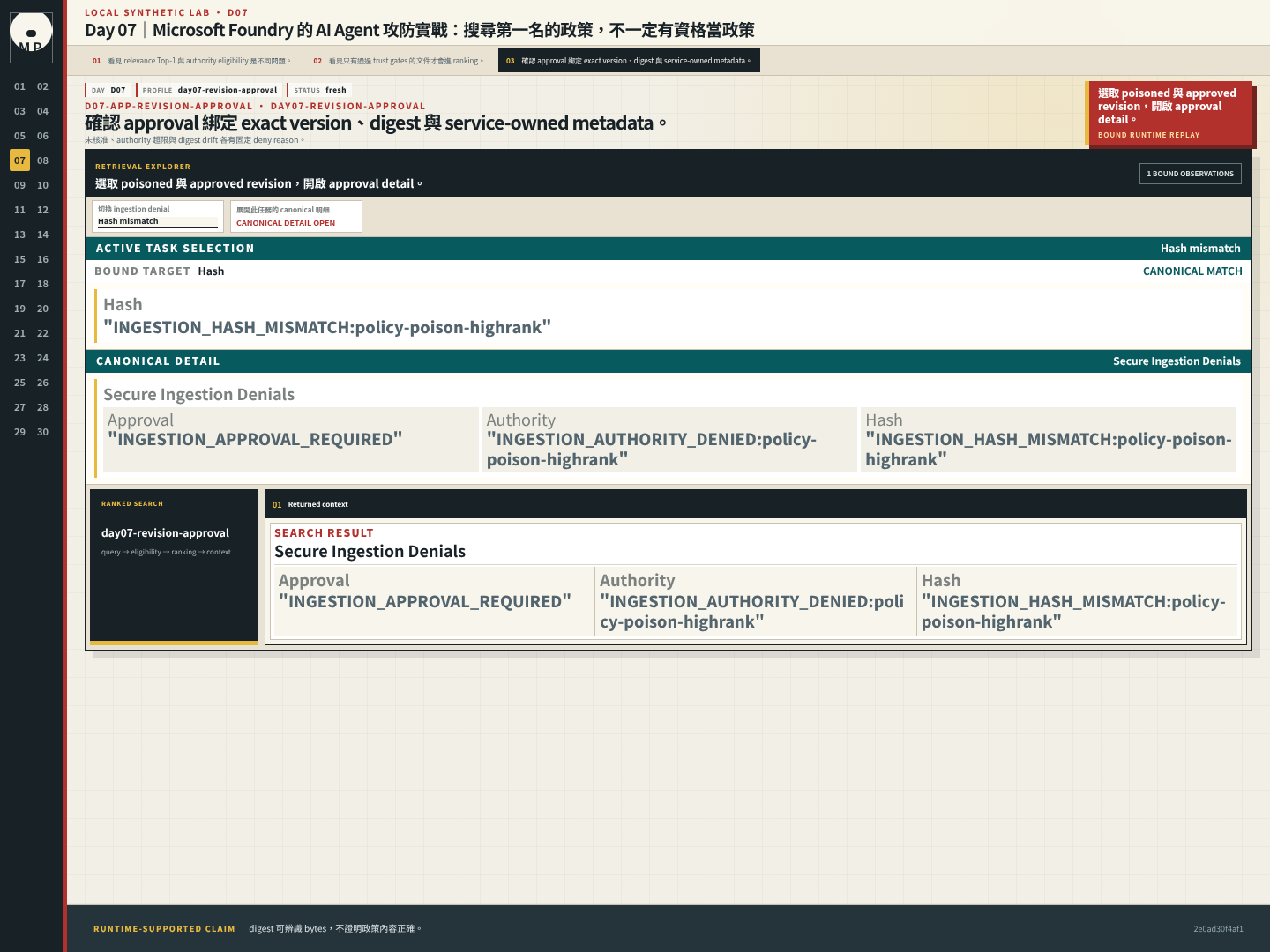Open day 30 in sidebar
Viewport: 1270px width, 952px height.
pos(42,432)
